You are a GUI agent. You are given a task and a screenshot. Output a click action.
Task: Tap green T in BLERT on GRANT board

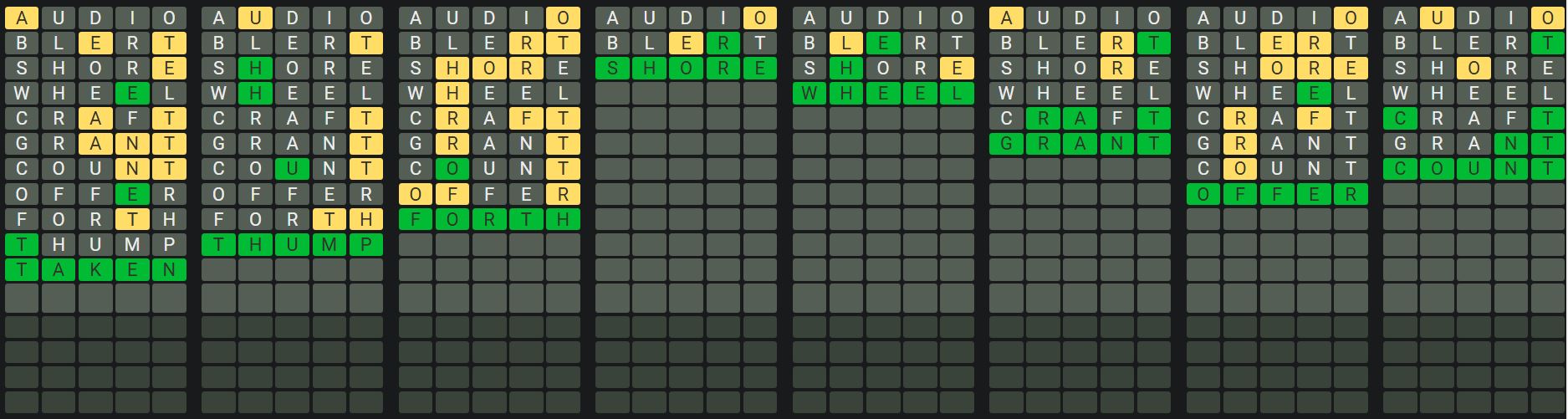coord(1153,43)
